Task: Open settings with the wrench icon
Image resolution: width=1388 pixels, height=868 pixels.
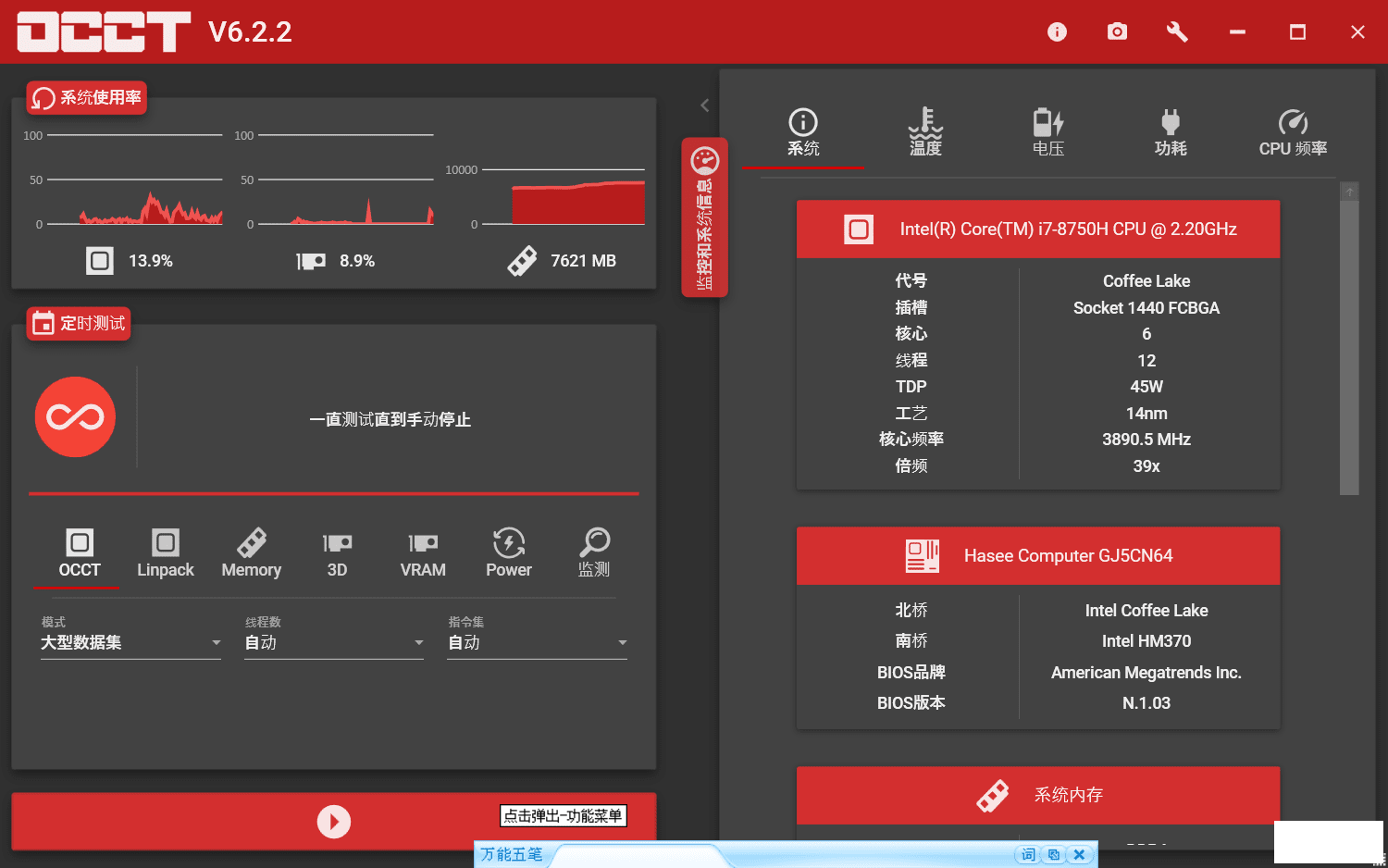Action: pyautogui.click(x=1177, y=32)
